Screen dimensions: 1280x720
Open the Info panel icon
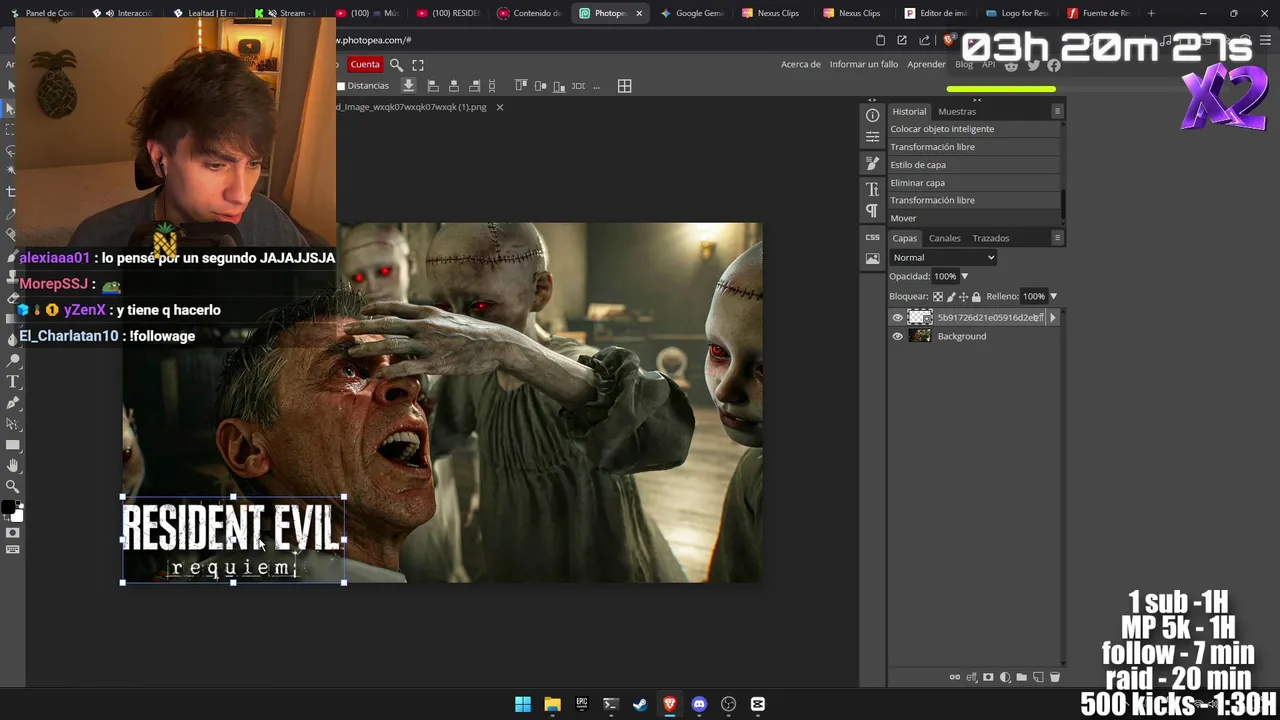(873, 115)
